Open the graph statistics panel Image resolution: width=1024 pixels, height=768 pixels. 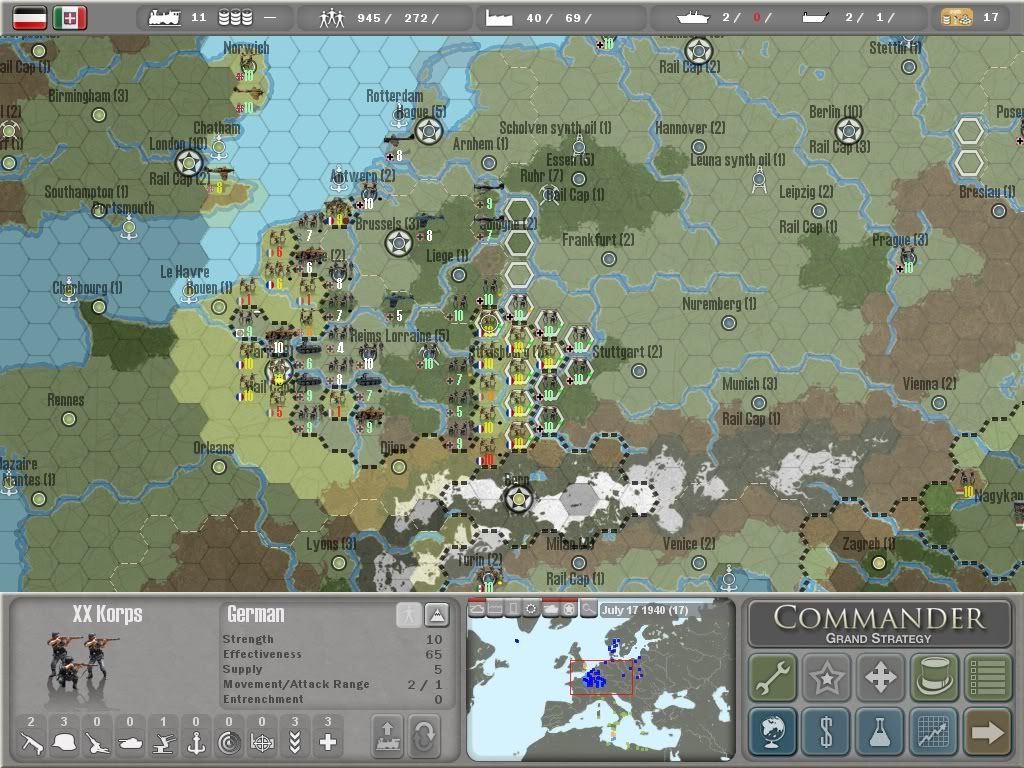coord(934,731)
